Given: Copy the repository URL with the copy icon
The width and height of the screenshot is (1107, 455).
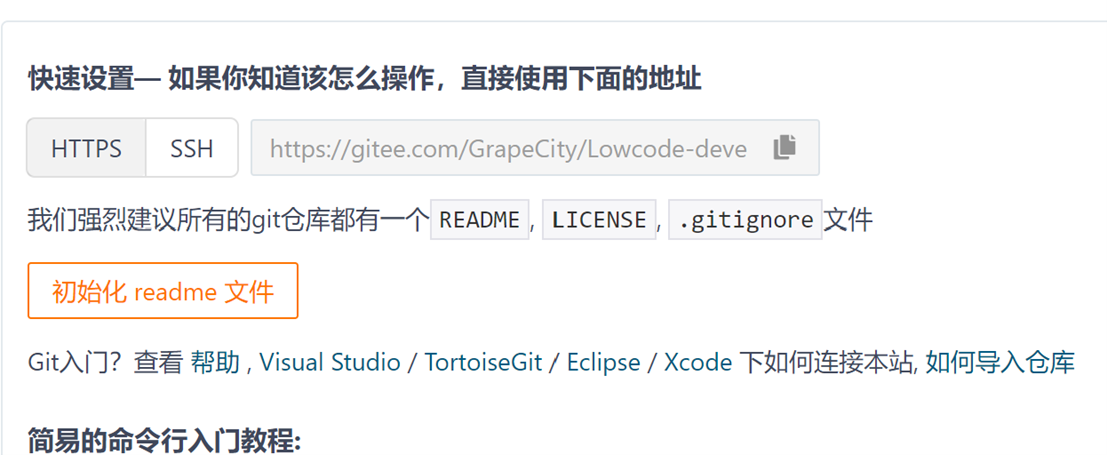Looking at the screenshot, I should click(x=784, y=147).
